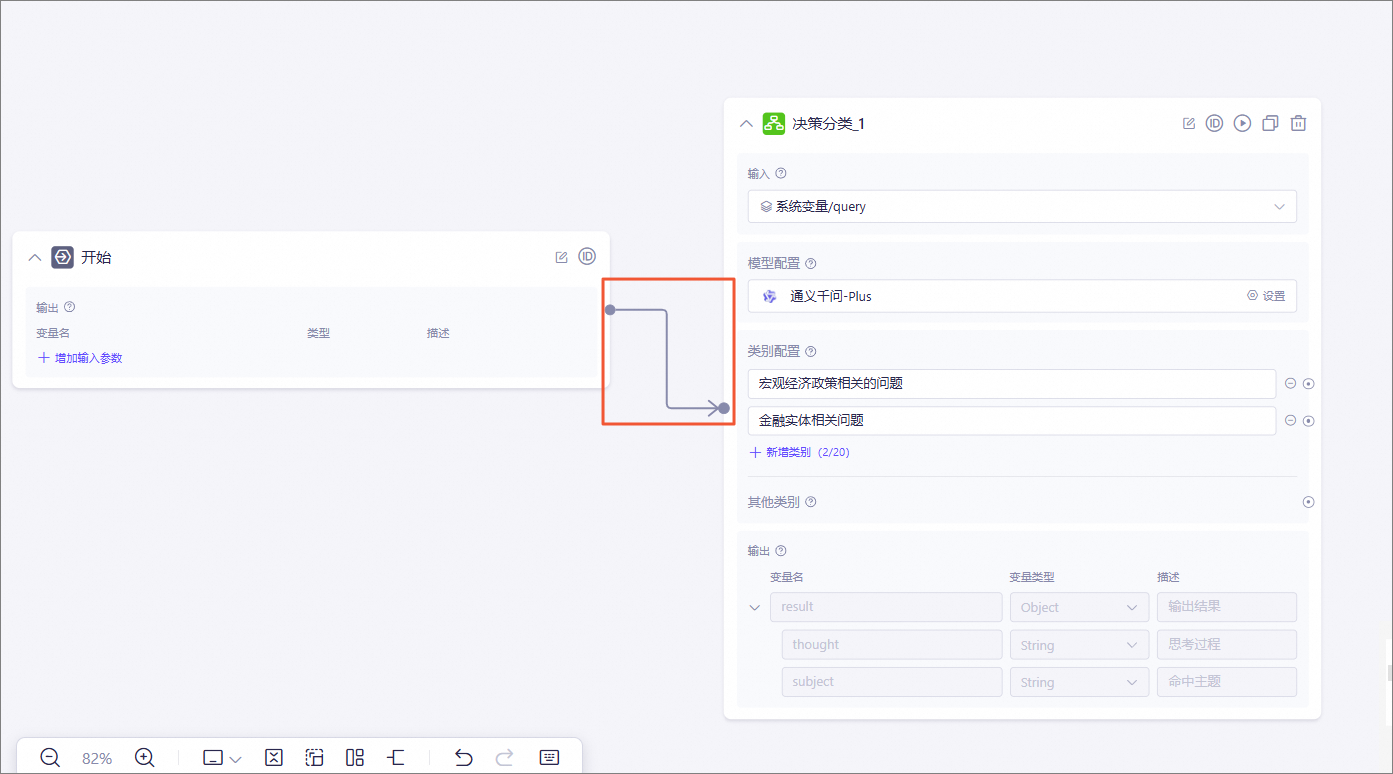Click the subject variable name field
The height and width of the screenshot is (774, 1393).
pyautogui.click(x=892, y=682)
